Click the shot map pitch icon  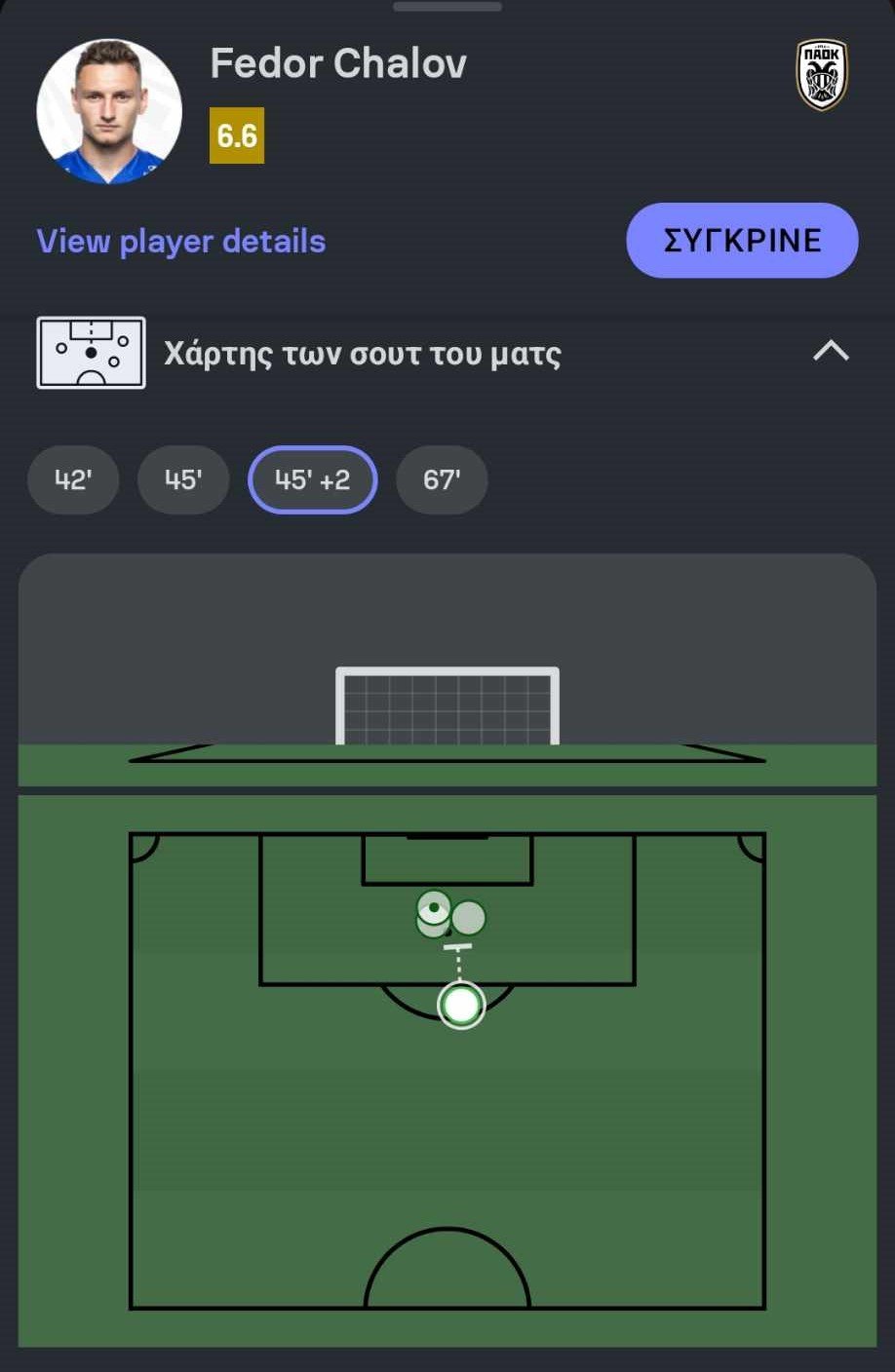pos(91,353)
